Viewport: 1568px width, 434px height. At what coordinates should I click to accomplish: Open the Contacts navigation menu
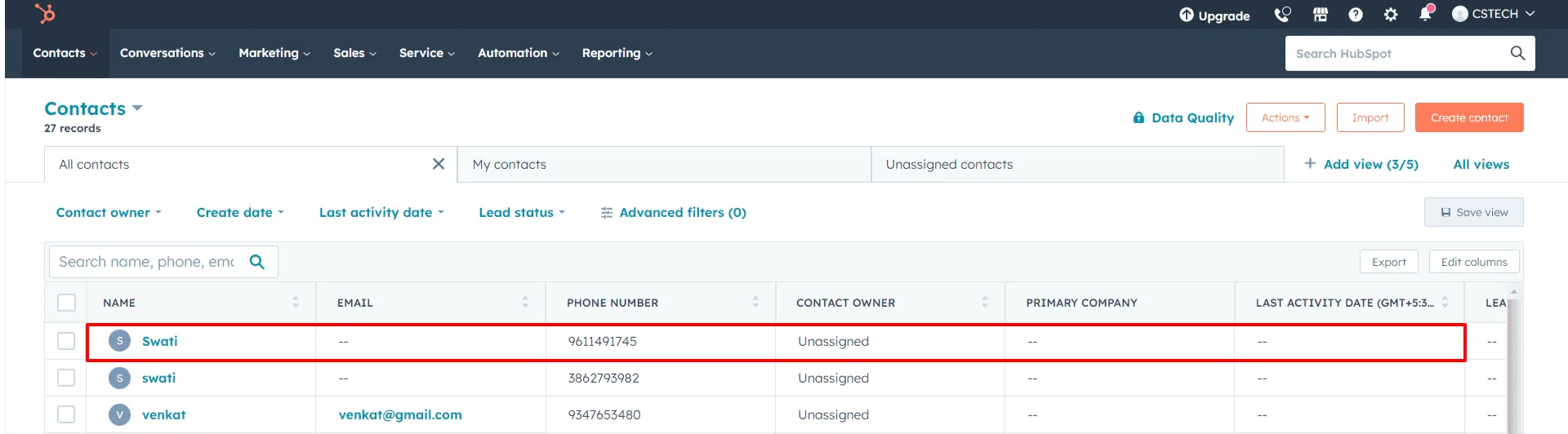(x=65, y=53)
